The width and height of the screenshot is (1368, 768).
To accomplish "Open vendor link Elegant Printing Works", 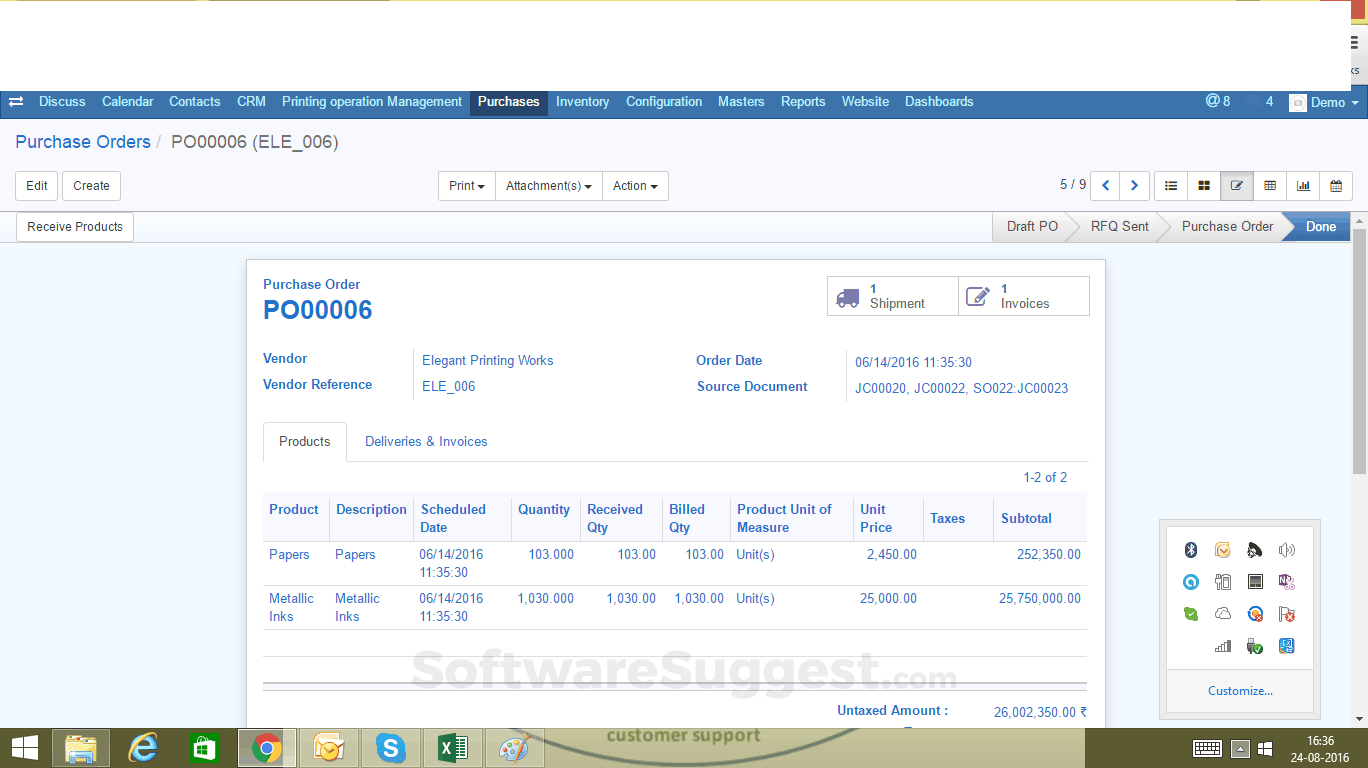I will click(x=487, y=360).
